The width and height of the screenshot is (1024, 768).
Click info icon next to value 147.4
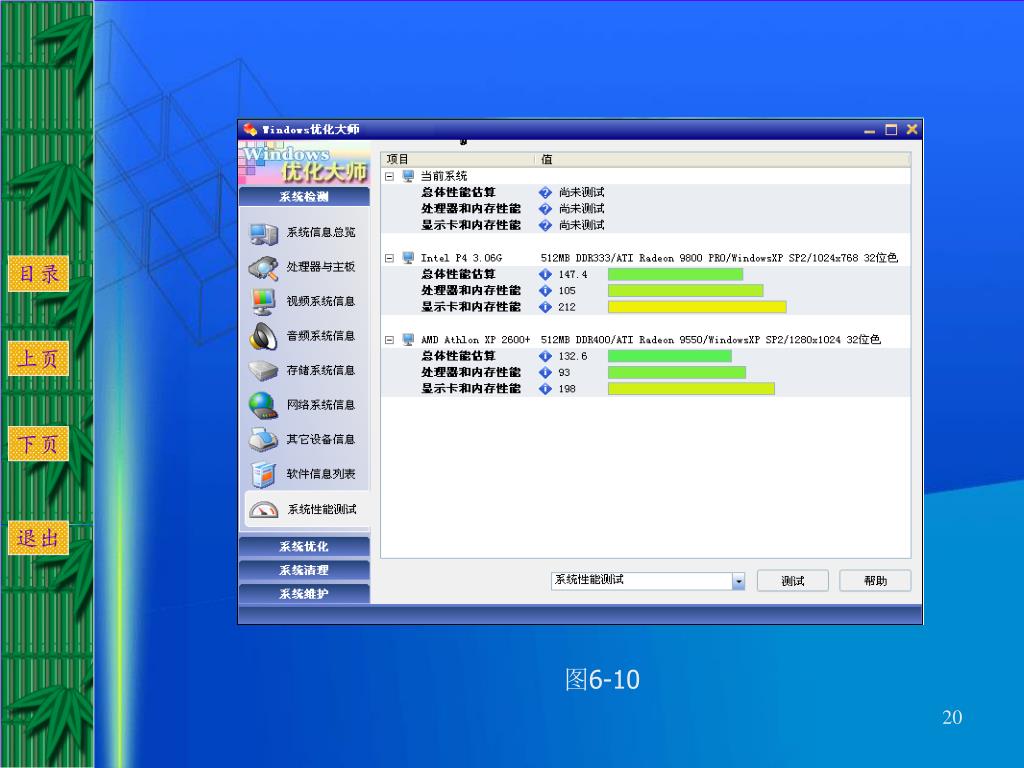(x=545, y=274)
